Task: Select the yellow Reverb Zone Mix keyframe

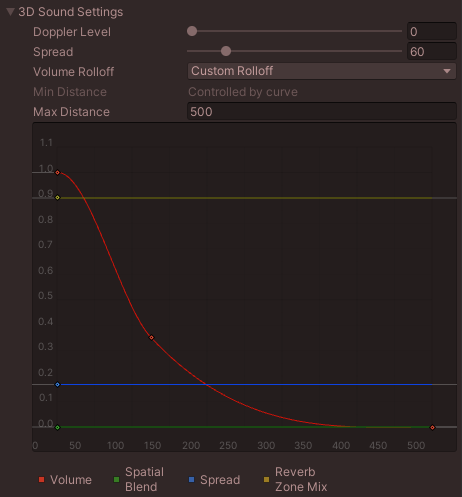Action: tap(57, 198)
